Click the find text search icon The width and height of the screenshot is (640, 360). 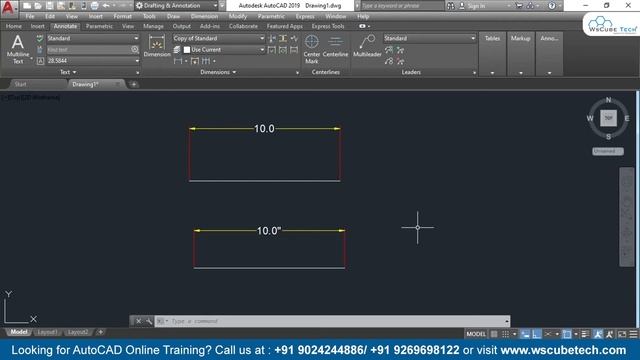pos(135,49)
